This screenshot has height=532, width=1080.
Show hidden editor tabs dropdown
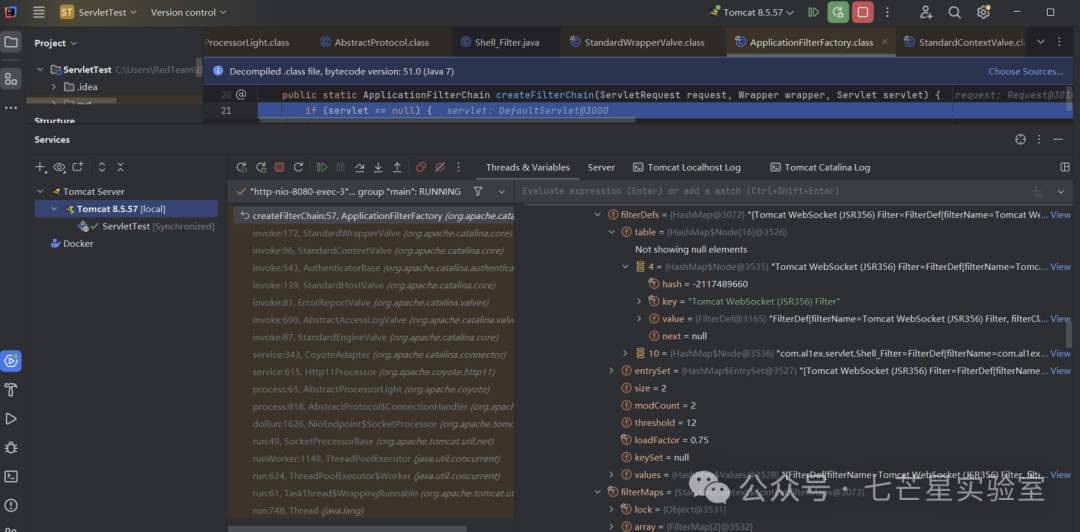click(x=1041, y=42)
